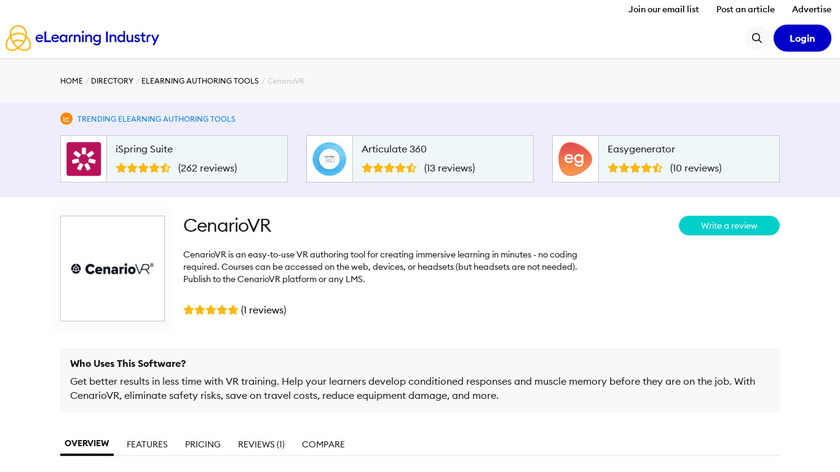
Task: Click the Articulate 360 logo icon
Action: [x=329, y=159]
